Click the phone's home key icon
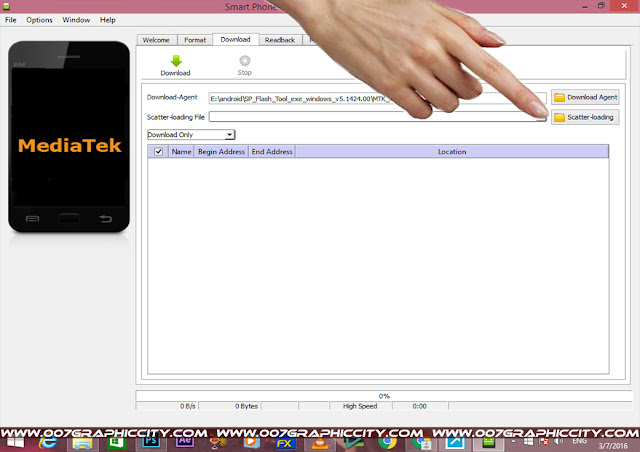640x452 pixels. pos(69,218)
